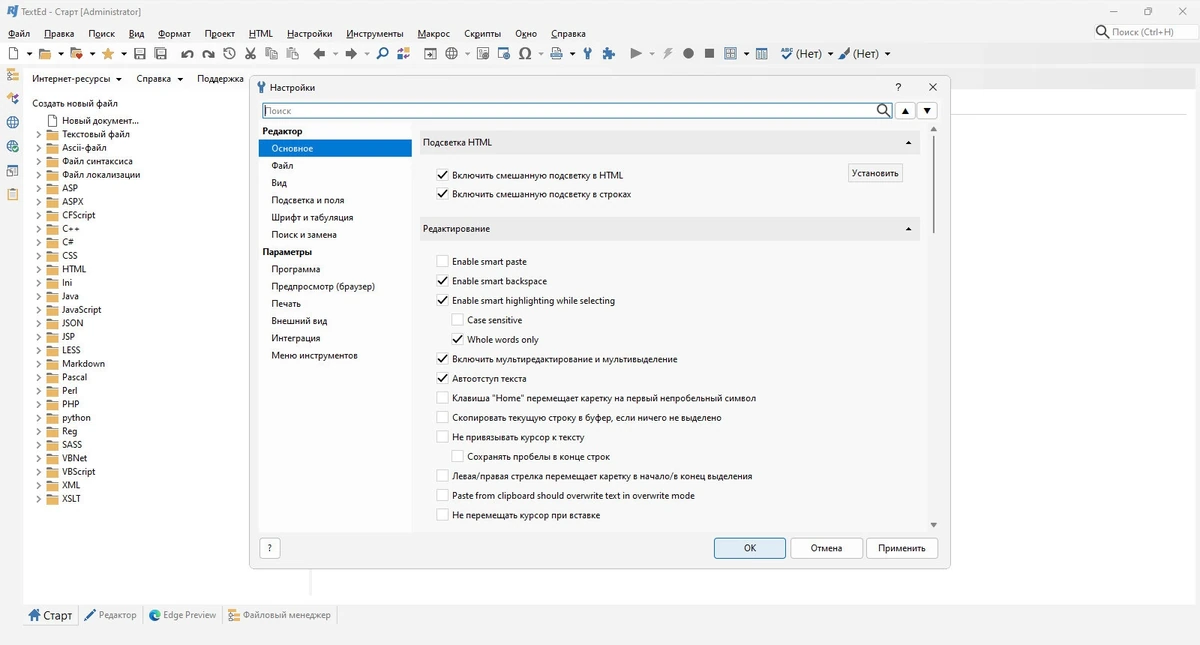Image resolution: width=1200 pixels, height=645 pixels.
Task: Switch to the Файловый менеджер tab
Action: pyautogui.click(x=279, y=615)
